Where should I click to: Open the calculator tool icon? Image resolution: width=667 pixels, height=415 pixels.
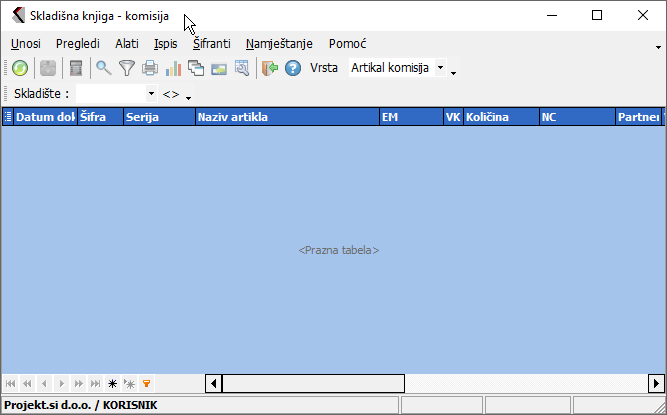(75, 68)
